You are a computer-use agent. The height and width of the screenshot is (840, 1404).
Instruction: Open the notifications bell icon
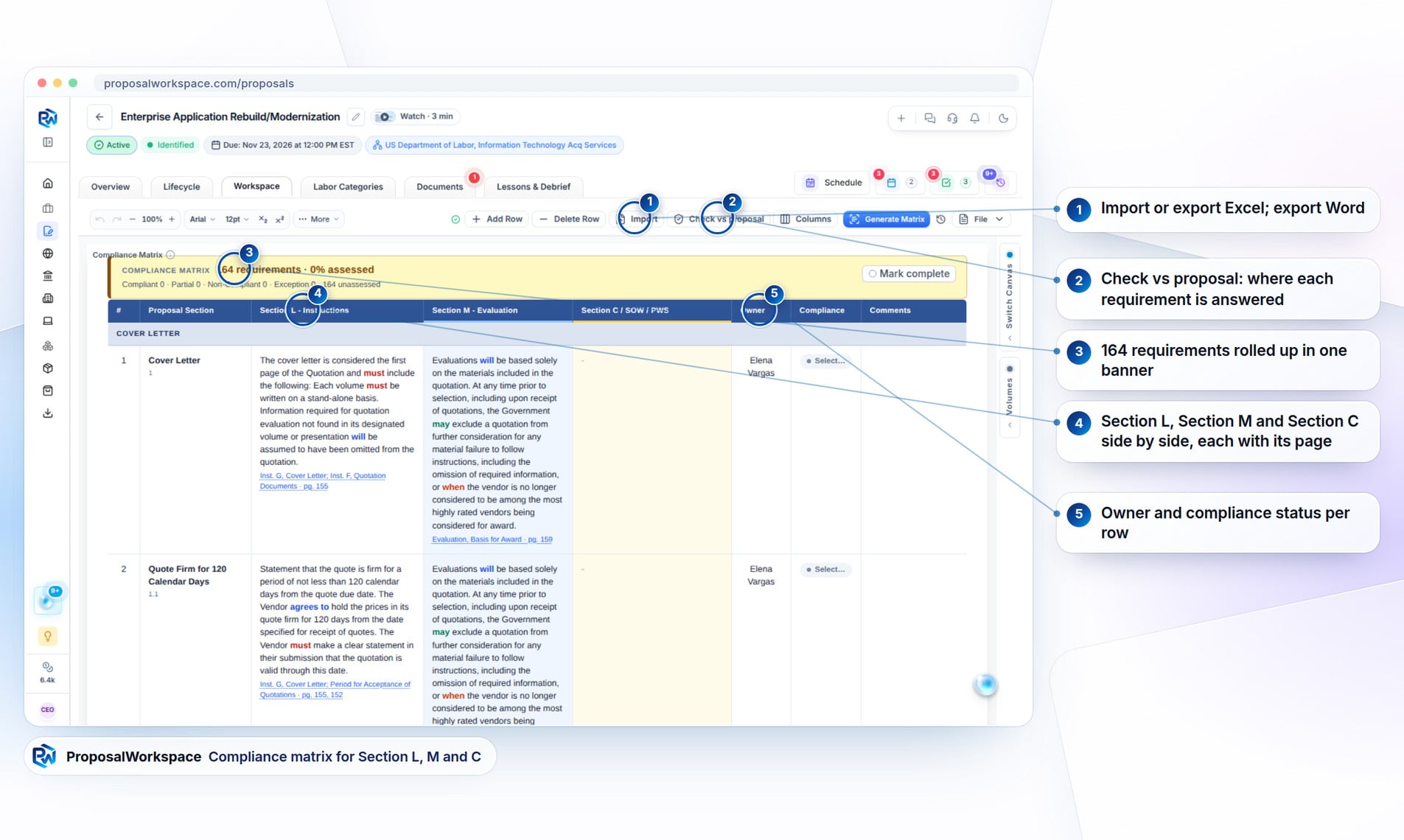tap(975, 118)
